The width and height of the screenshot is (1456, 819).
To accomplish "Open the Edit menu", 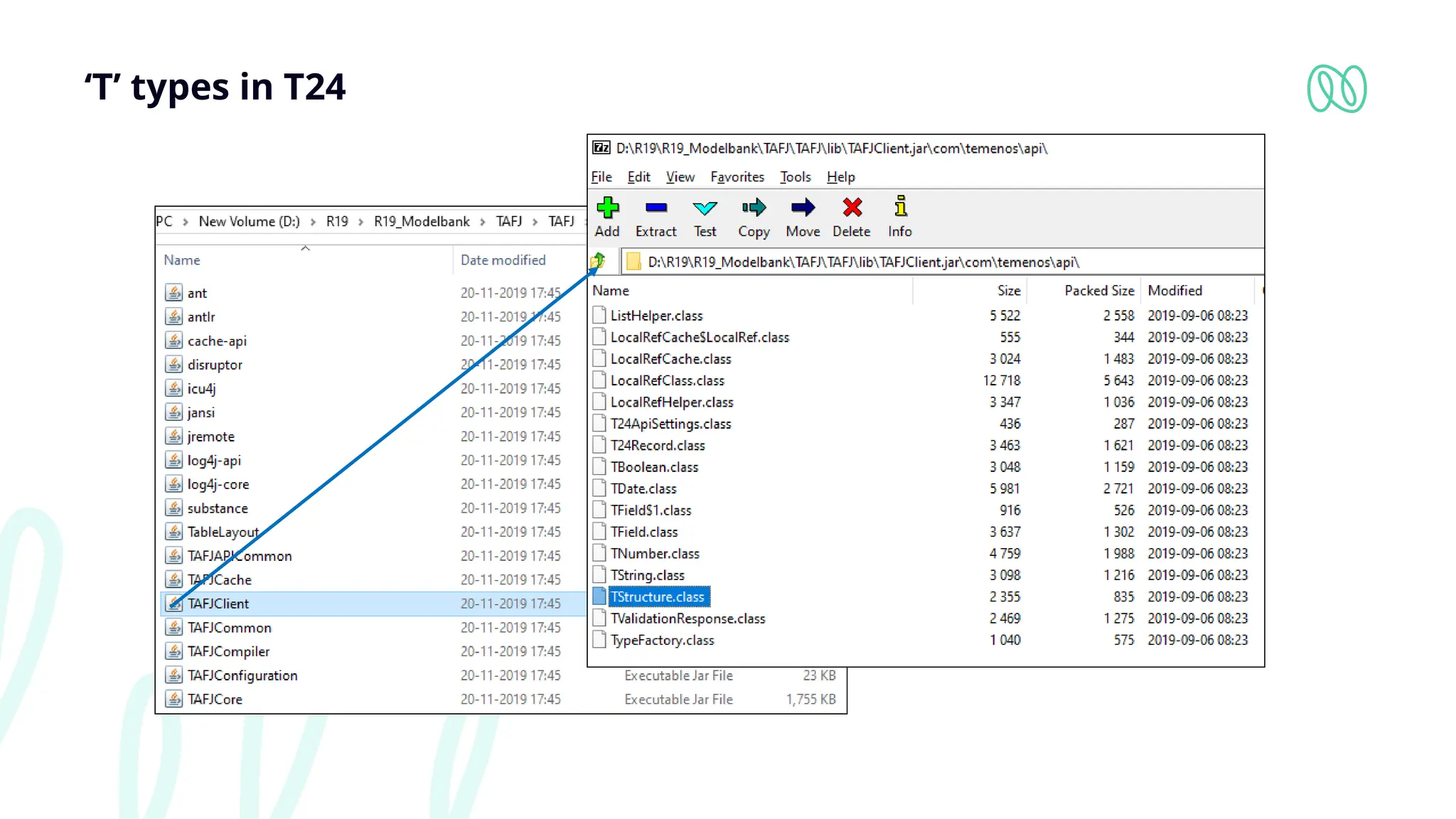I will 638,177.
